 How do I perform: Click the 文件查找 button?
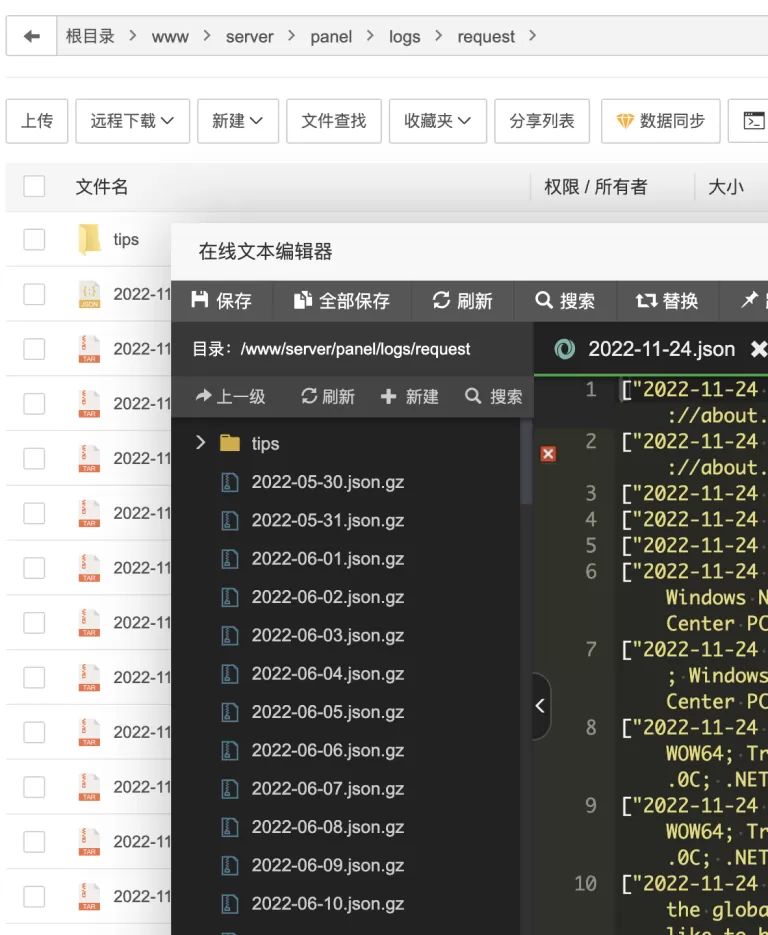click(x=334, y=121)
